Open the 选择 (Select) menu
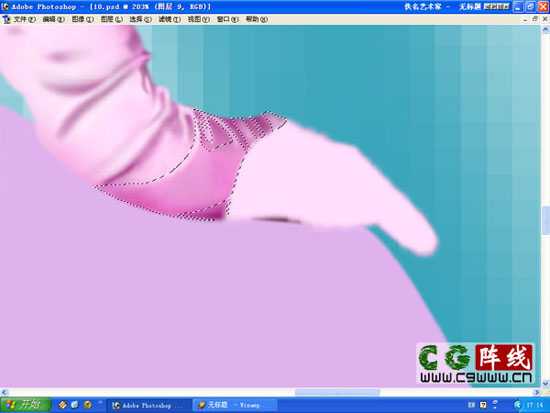The width and height of the screenshot is (550, 413). (x=140, y=20)
